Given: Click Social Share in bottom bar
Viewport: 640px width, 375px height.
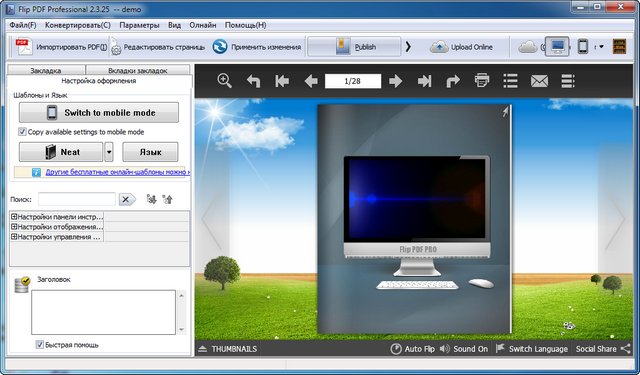Looking at the screenshot, I should coord(603,349).
